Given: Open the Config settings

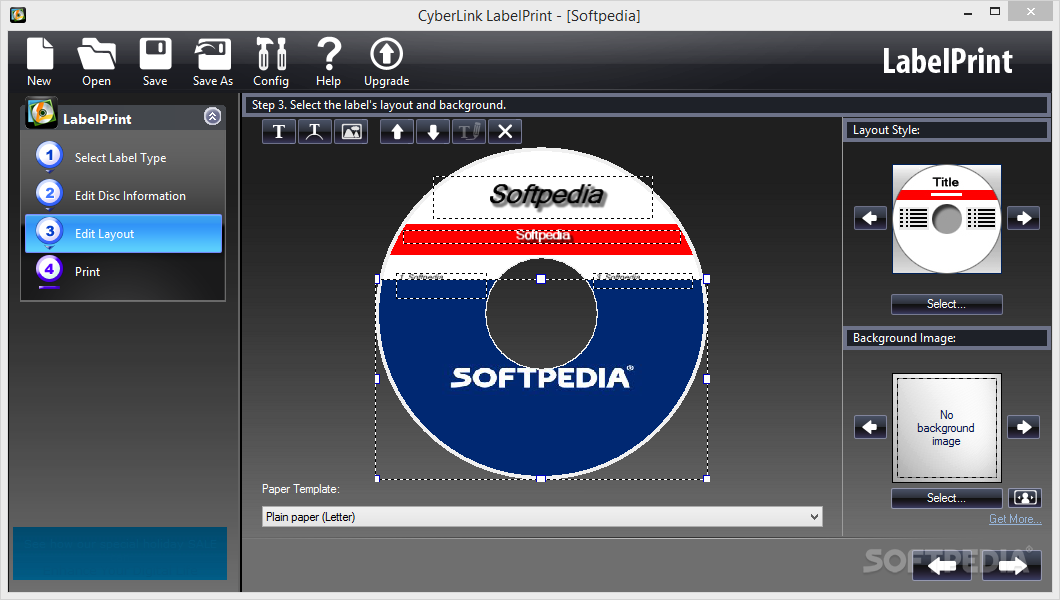Looking at the screenshot, I should pyautogui.click(x=271, y=62).
